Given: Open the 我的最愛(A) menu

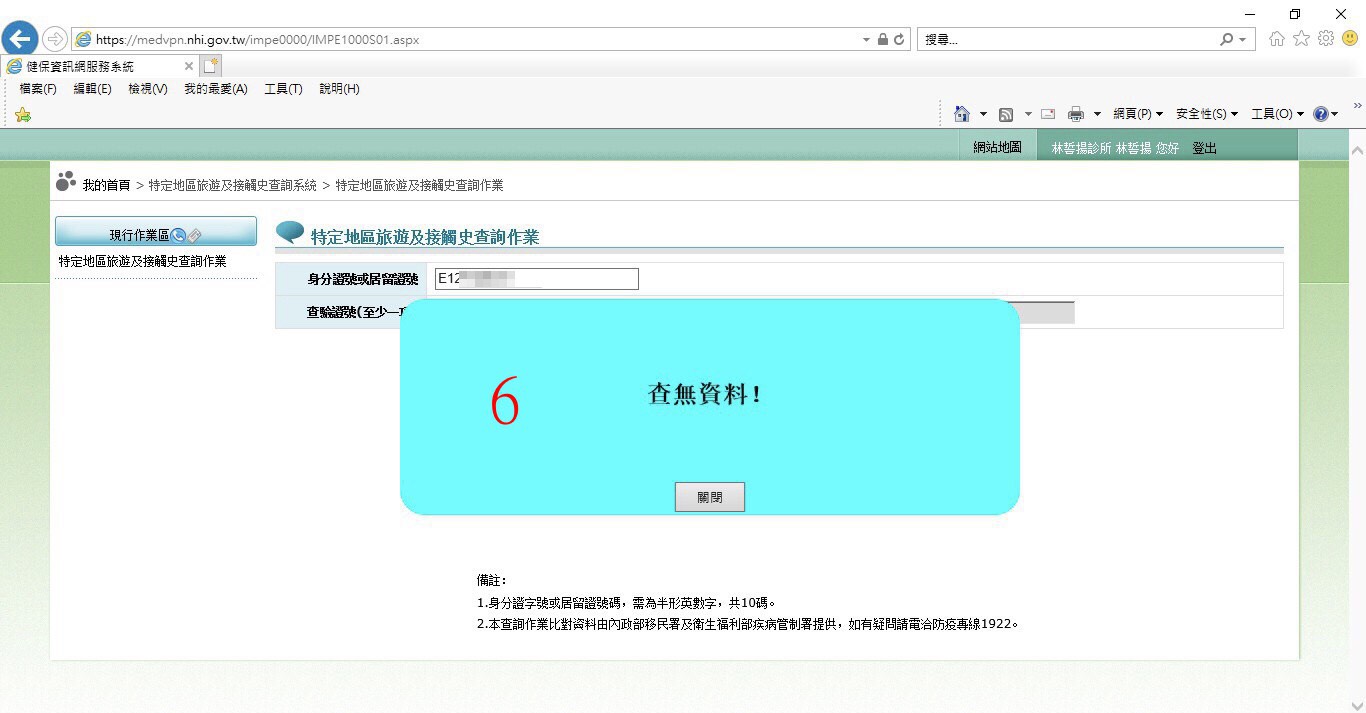Looking at the screenshot, I should (215, 89).
